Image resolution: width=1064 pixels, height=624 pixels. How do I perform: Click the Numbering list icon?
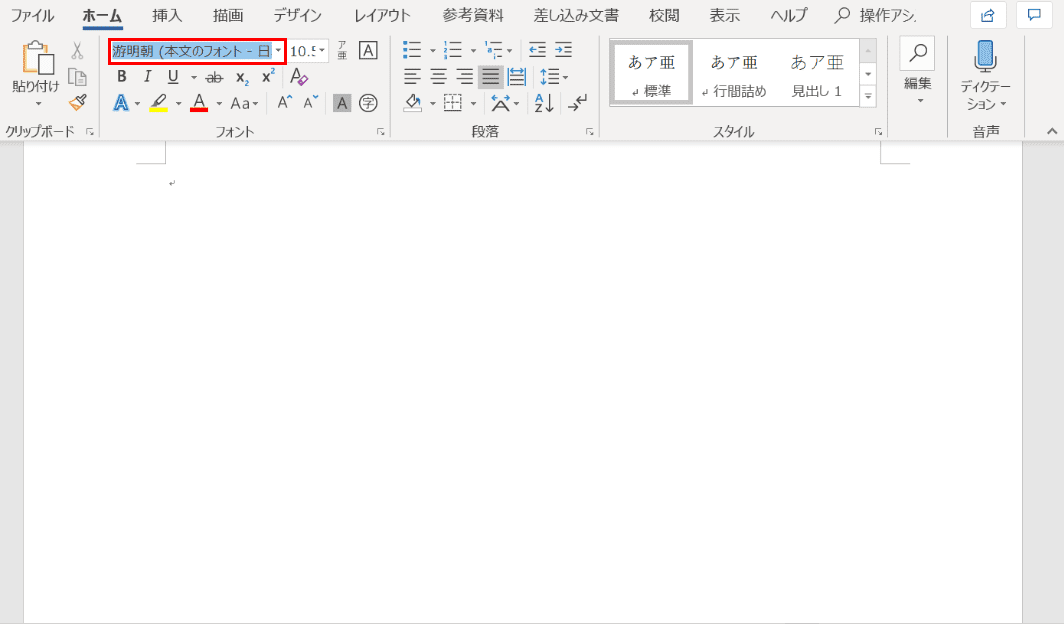coord(453,50)
